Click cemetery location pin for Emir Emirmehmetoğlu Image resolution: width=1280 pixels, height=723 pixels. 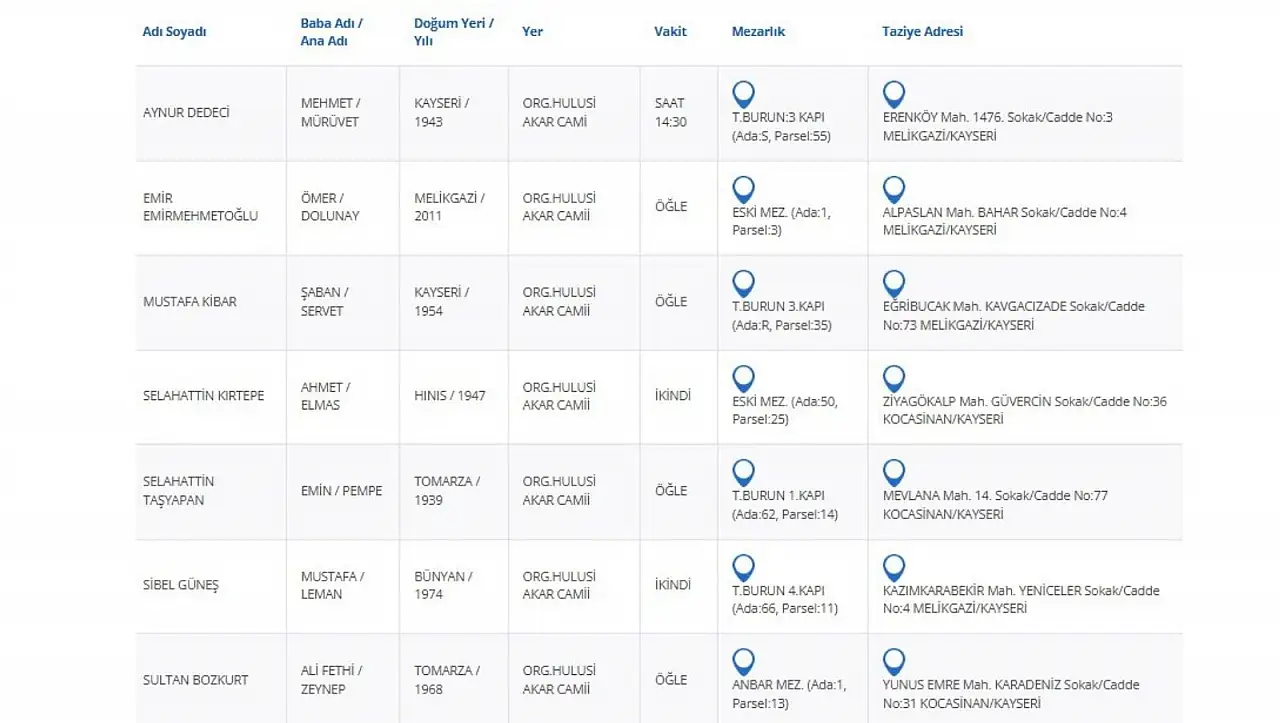coord(743,190)
